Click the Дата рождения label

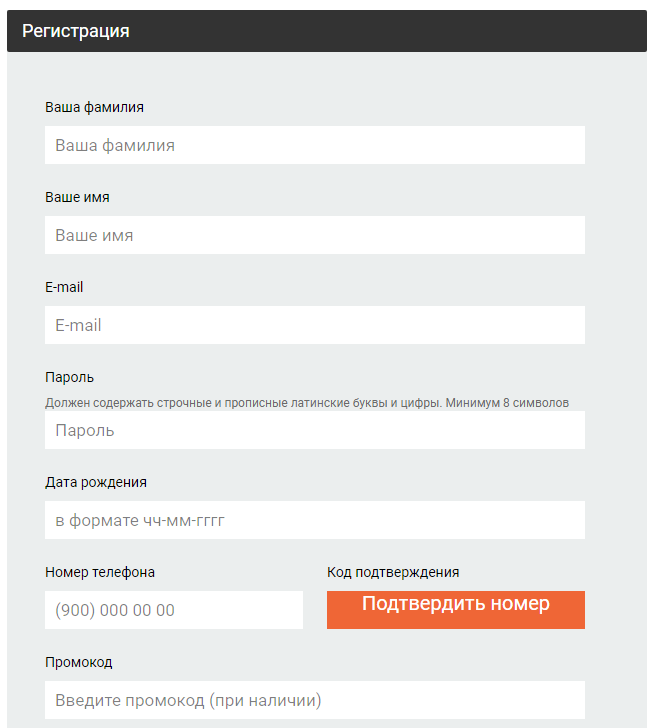pos(96,482)
